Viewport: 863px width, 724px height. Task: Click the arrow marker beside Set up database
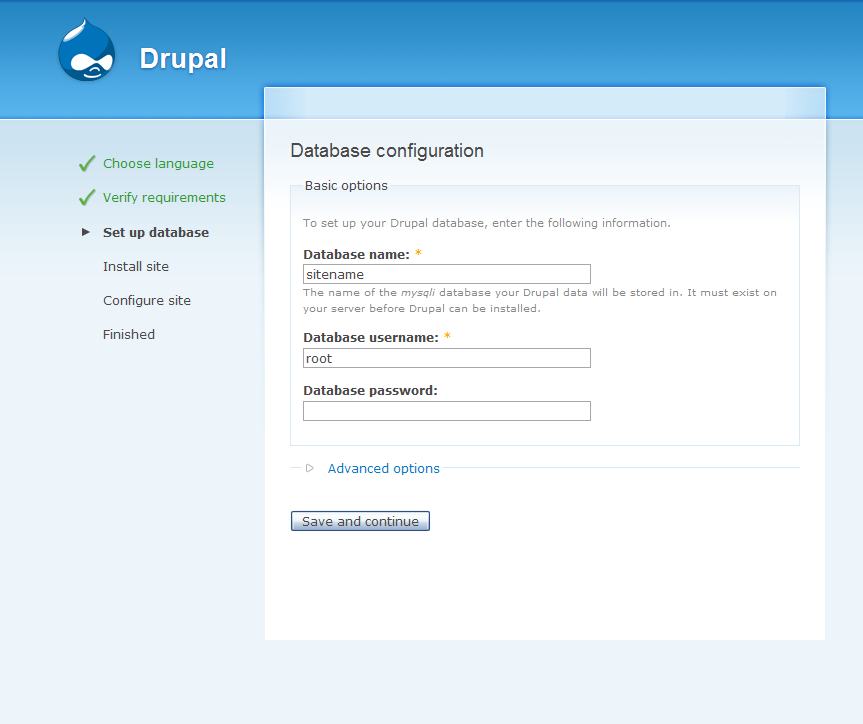pos(86,232)
